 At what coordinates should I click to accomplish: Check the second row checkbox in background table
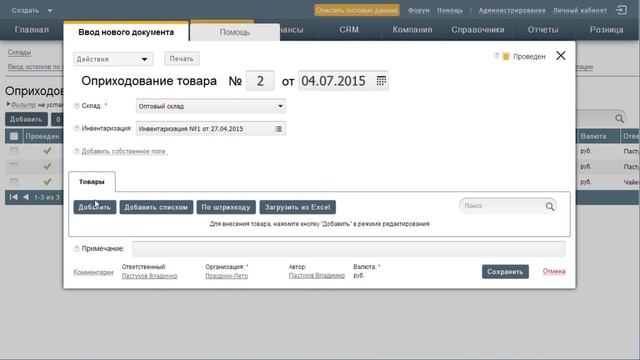(x=14, y=166)
